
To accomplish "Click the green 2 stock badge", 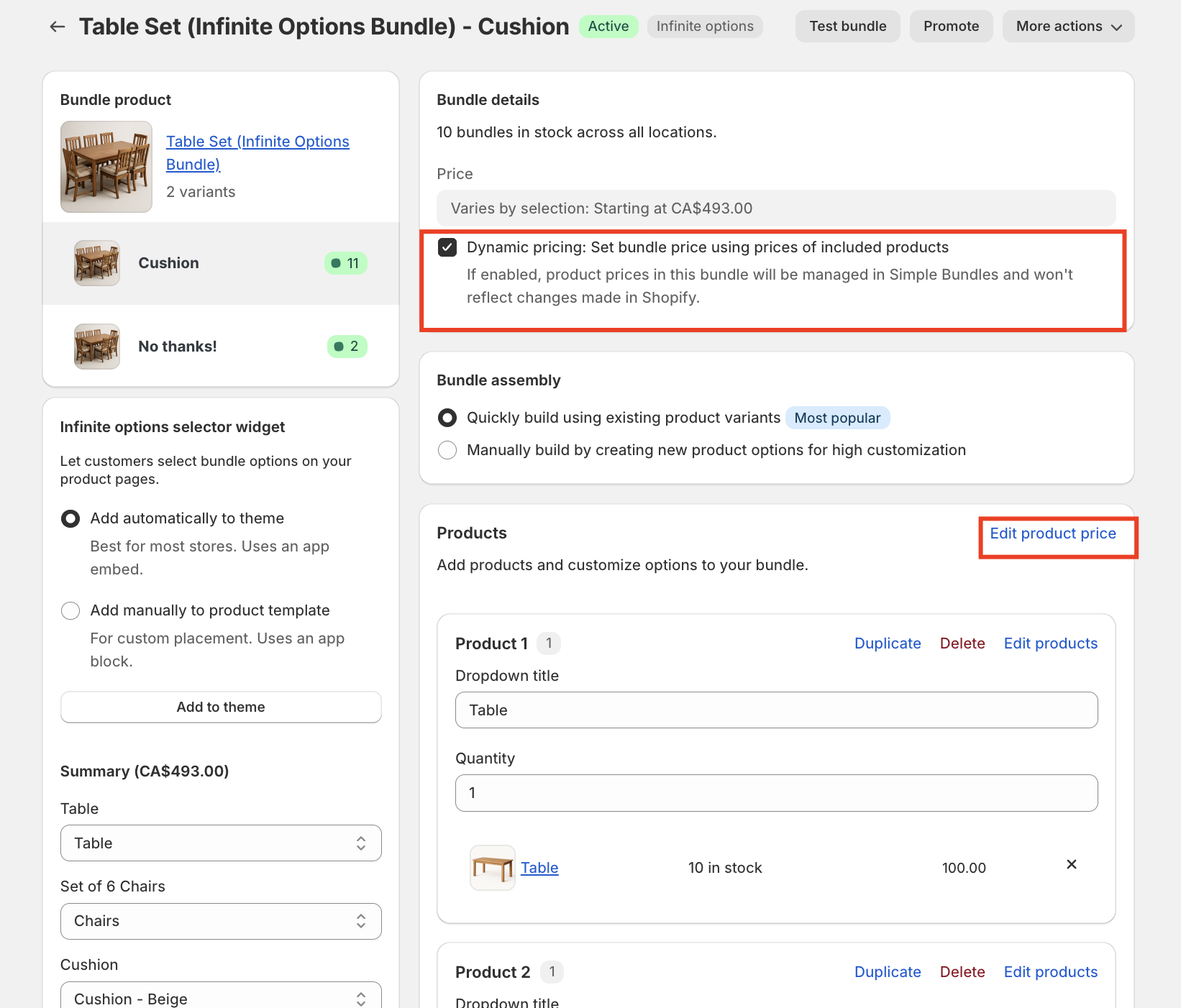I will pyautogui.click(x=347, y=347).
